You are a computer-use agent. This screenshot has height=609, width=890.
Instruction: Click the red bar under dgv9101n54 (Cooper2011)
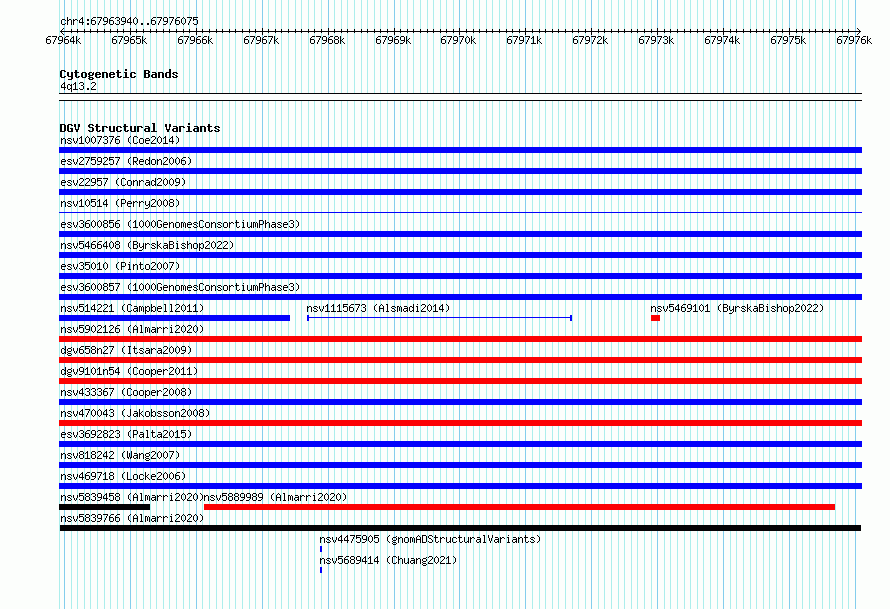(x=460, y=381)
